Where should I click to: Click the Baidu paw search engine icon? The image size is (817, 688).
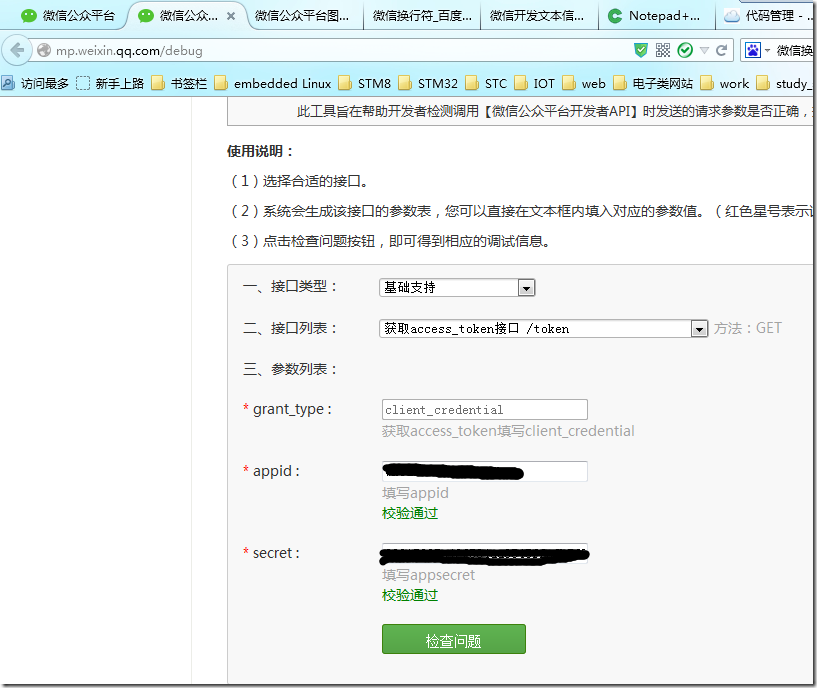point(752,51)
